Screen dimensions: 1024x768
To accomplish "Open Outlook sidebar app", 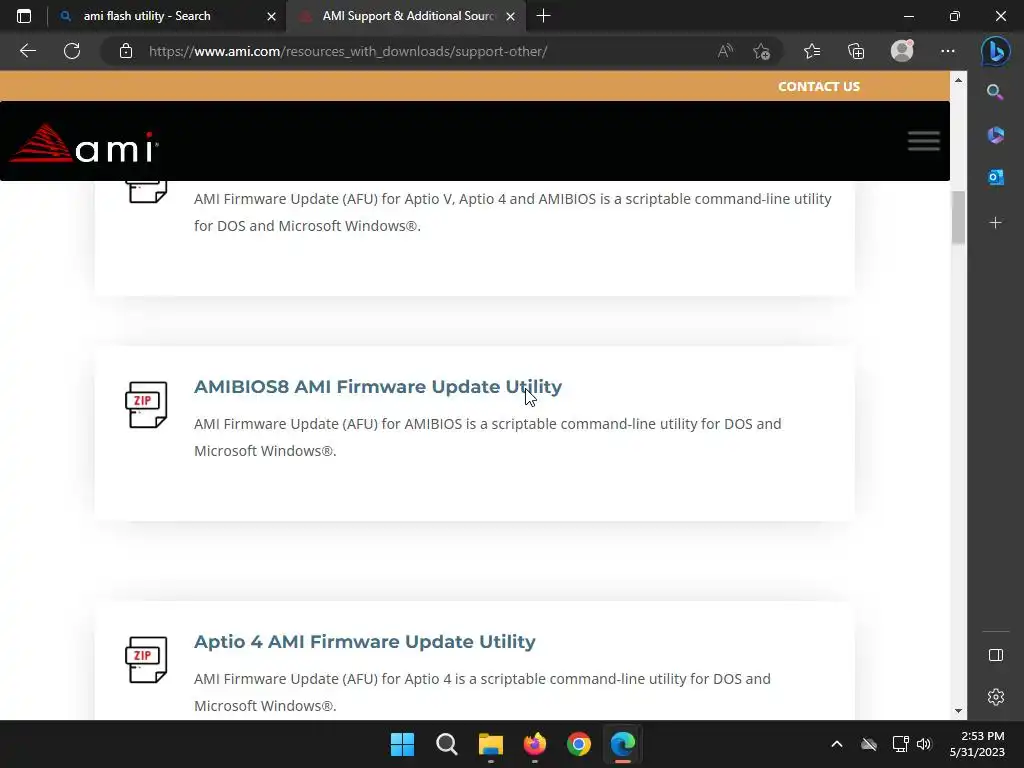I will pyautogui.click(x=995, y=177).
